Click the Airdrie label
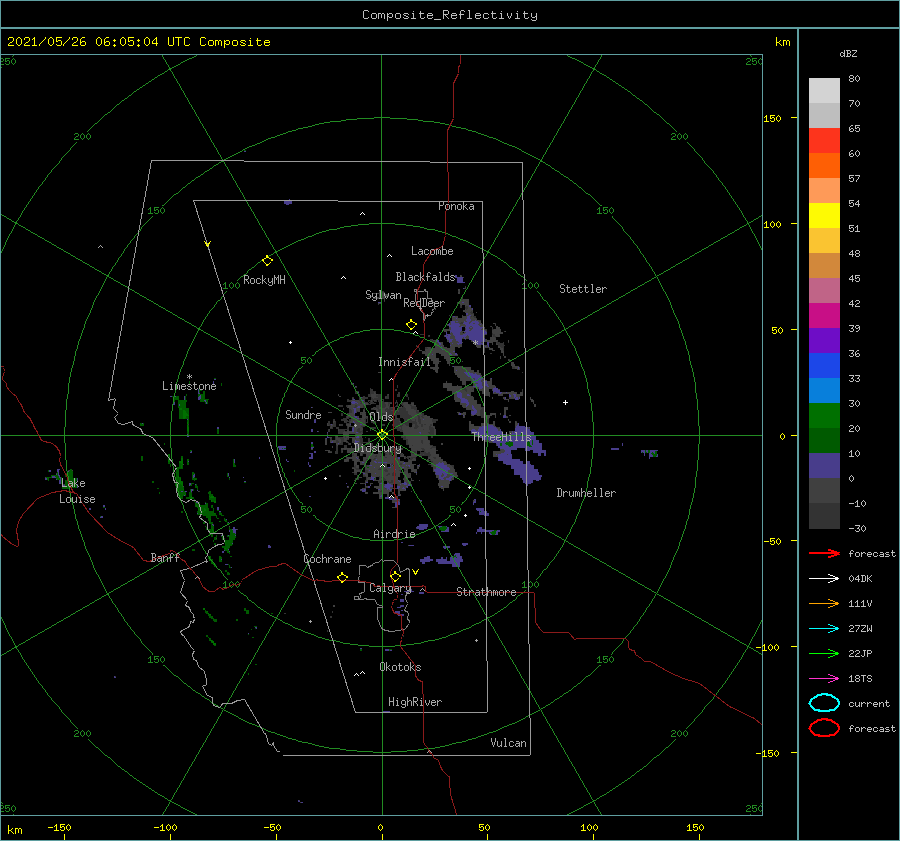 pyautogui.click(x=394, y=534)
